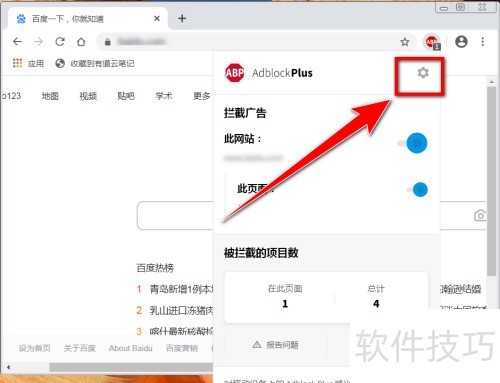Viewport: 500px width, 383px height.
Task: Go to the home page icon
Action: (81, 42)
